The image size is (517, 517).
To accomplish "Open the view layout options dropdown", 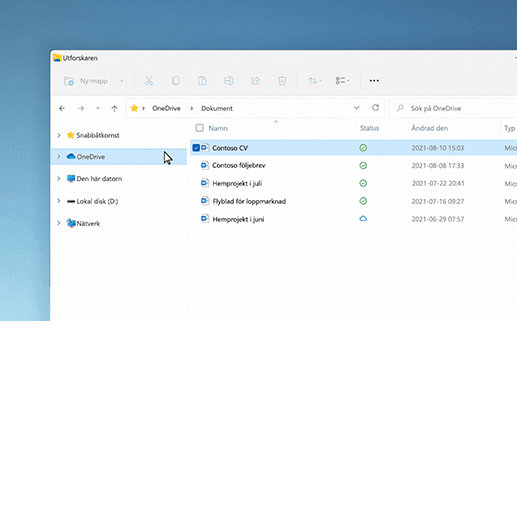I will 342,81.
